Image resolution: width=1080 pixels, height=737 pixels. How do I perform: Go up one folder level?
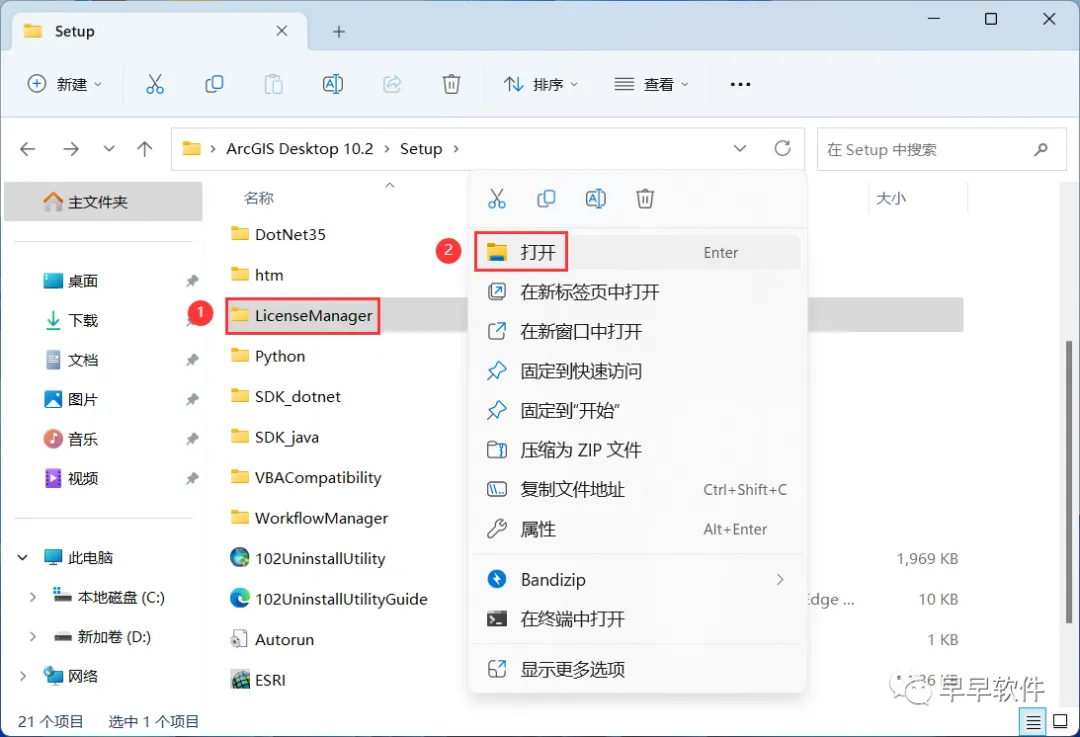145,149
